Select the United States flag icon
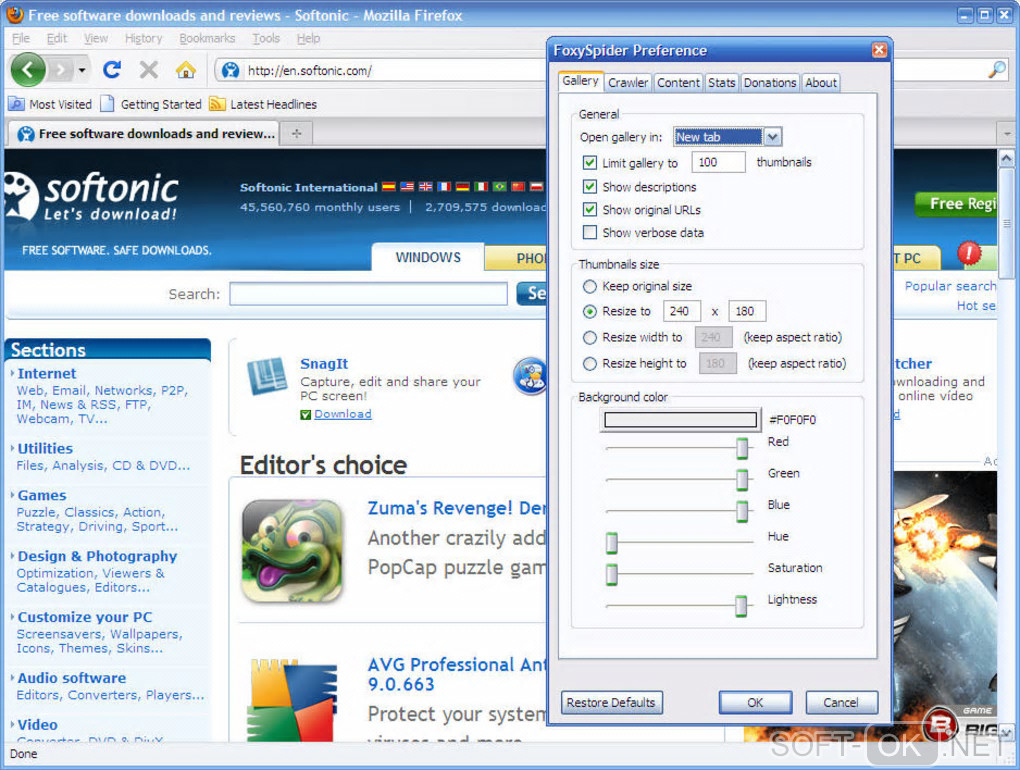1020x770 pixels. [407, 187]
